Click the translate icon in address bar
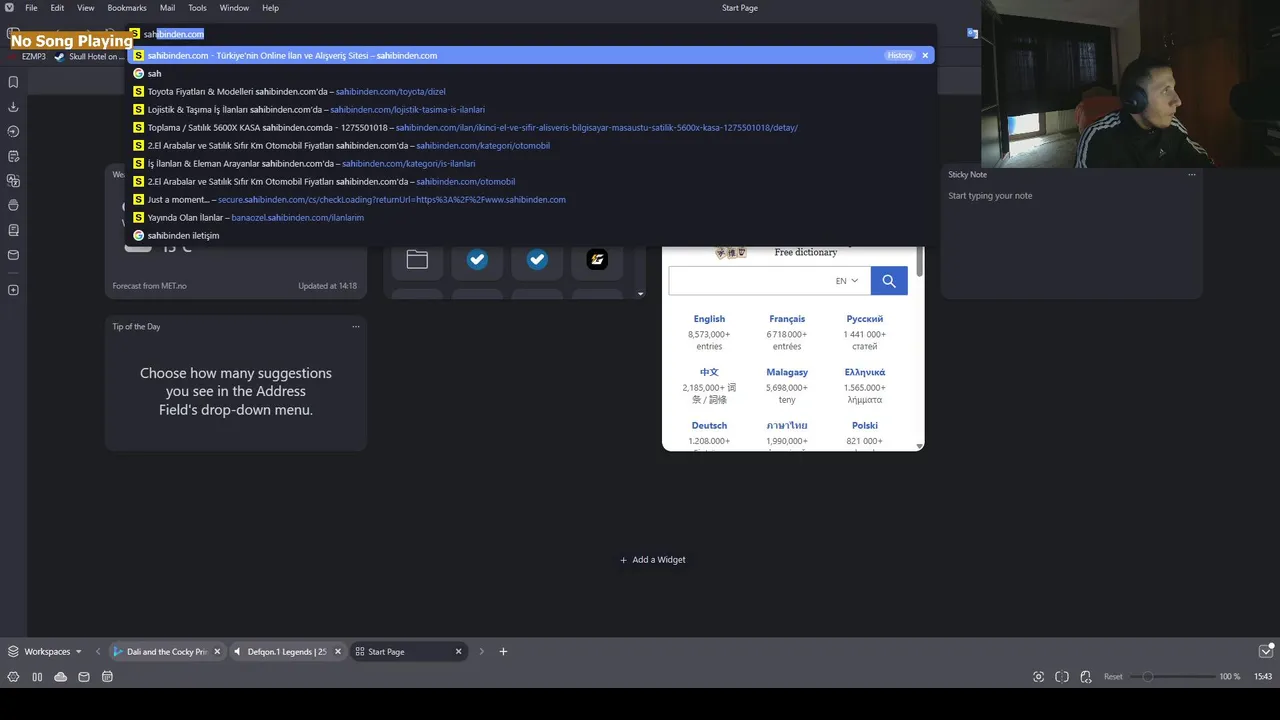The image size is (1280, 720). pyautogui.click(x=972, y=33)
